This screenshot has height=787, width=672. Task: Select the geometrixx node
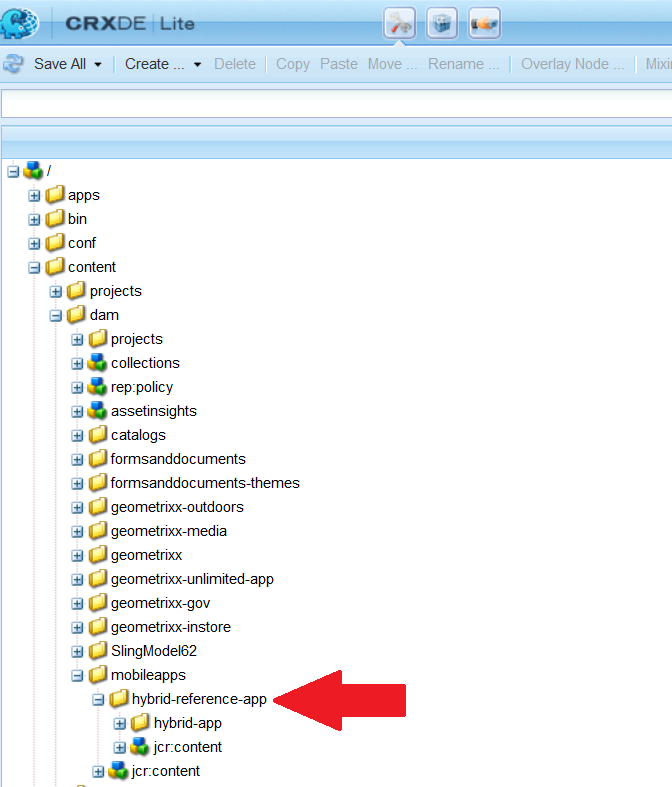click(147, 556)
